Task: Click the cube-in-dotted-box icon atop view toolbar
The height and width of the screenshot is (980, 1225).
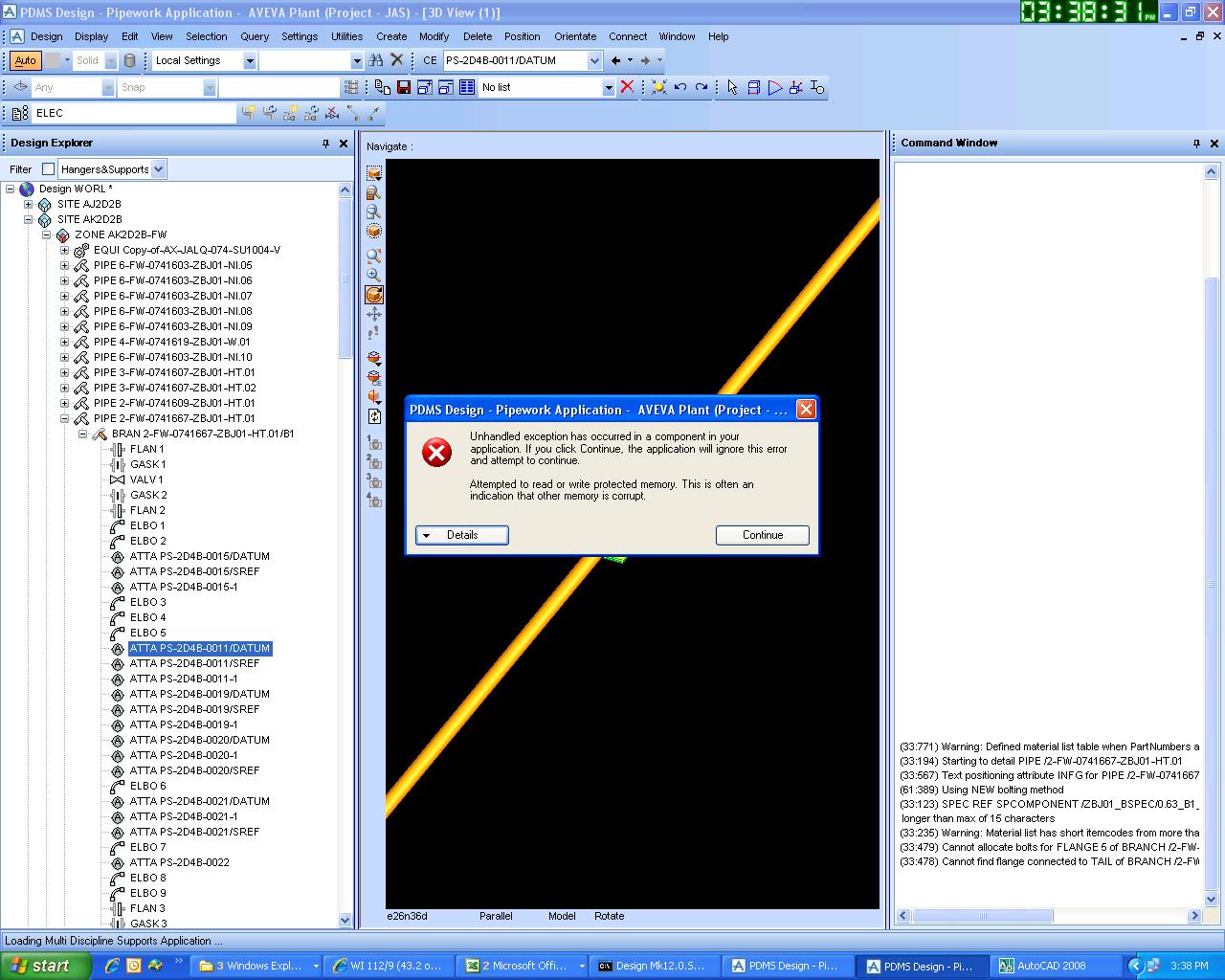Action: tap(374, 173)
